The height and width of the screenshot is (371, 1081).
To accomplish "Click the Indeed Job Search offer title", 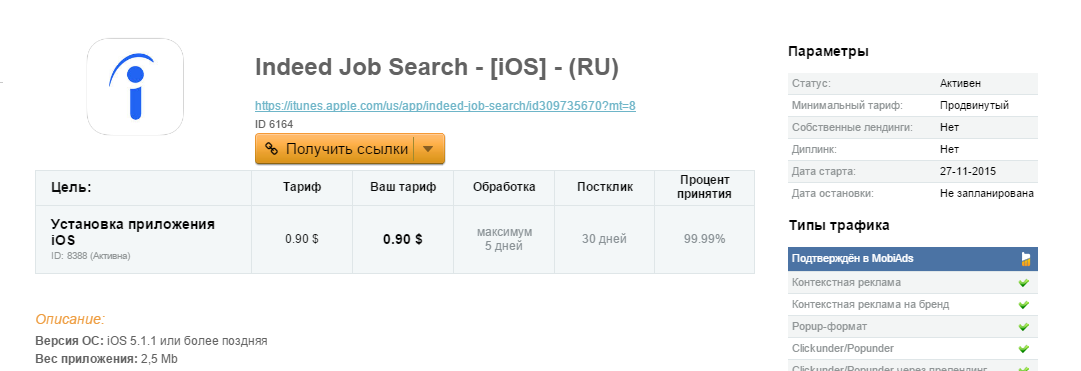I will click(437, 68).
